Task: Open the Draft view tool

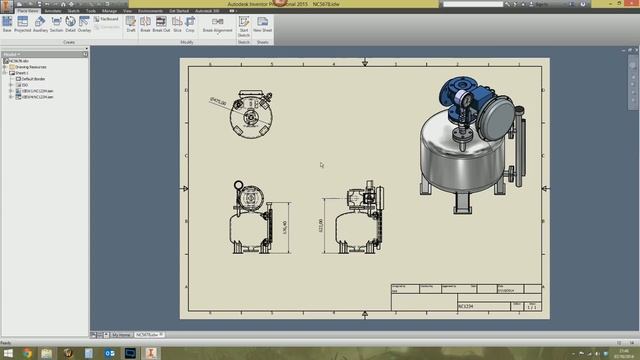Action: 131,24
